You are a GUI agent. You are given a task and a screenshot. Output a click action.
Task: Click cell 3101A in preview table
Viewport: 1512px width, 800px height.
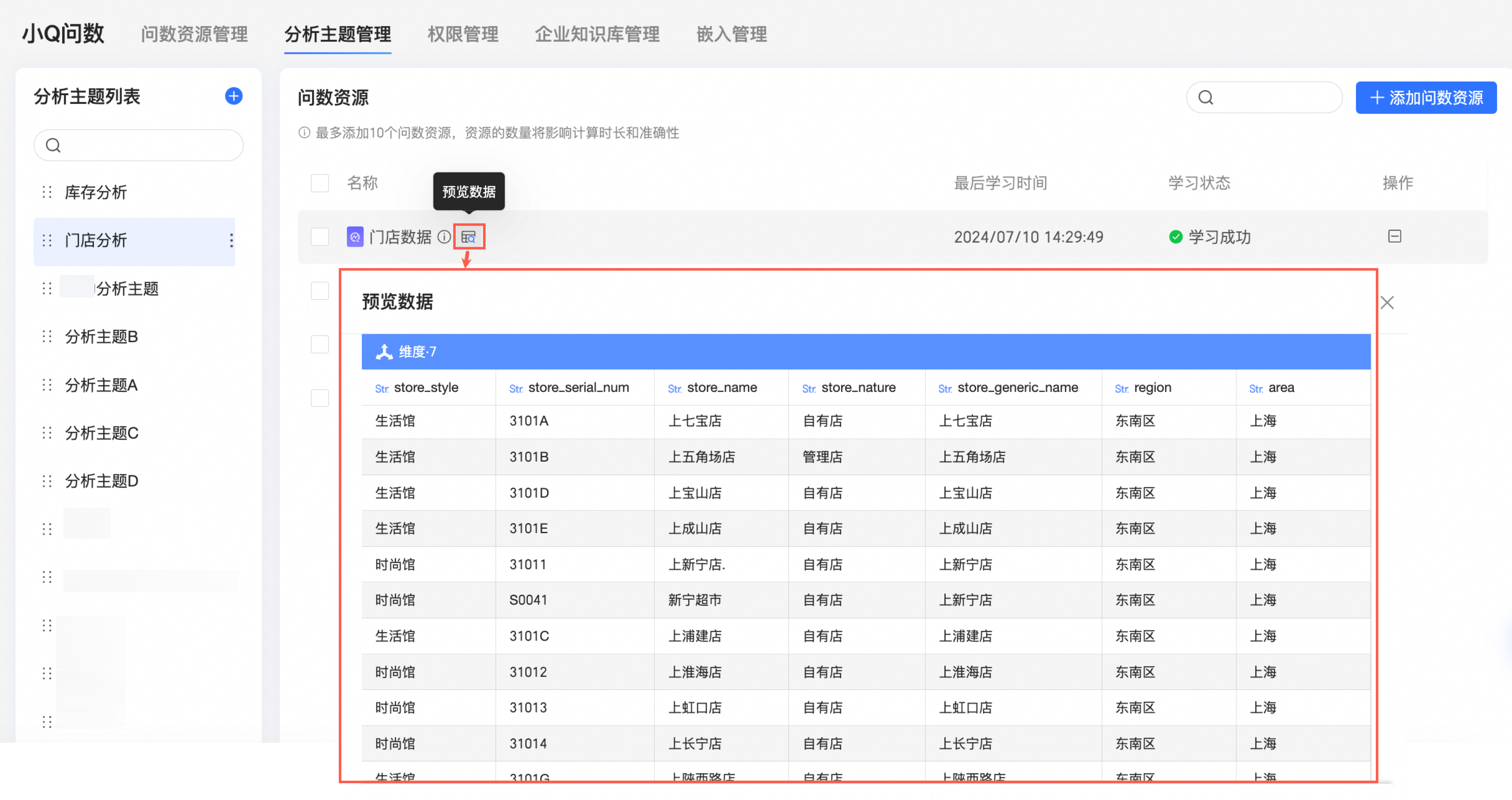(x=529, y=421)
